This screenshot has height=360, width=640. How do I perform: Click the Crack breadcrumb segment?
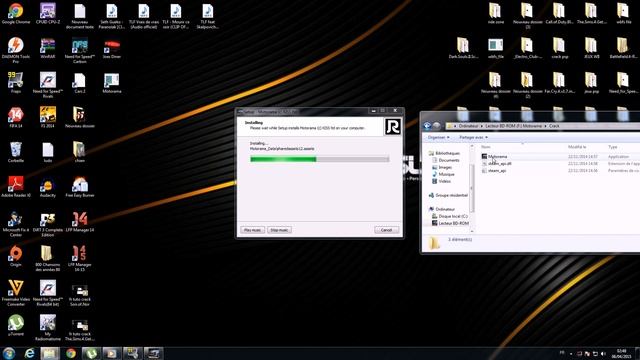pos(554,126)
